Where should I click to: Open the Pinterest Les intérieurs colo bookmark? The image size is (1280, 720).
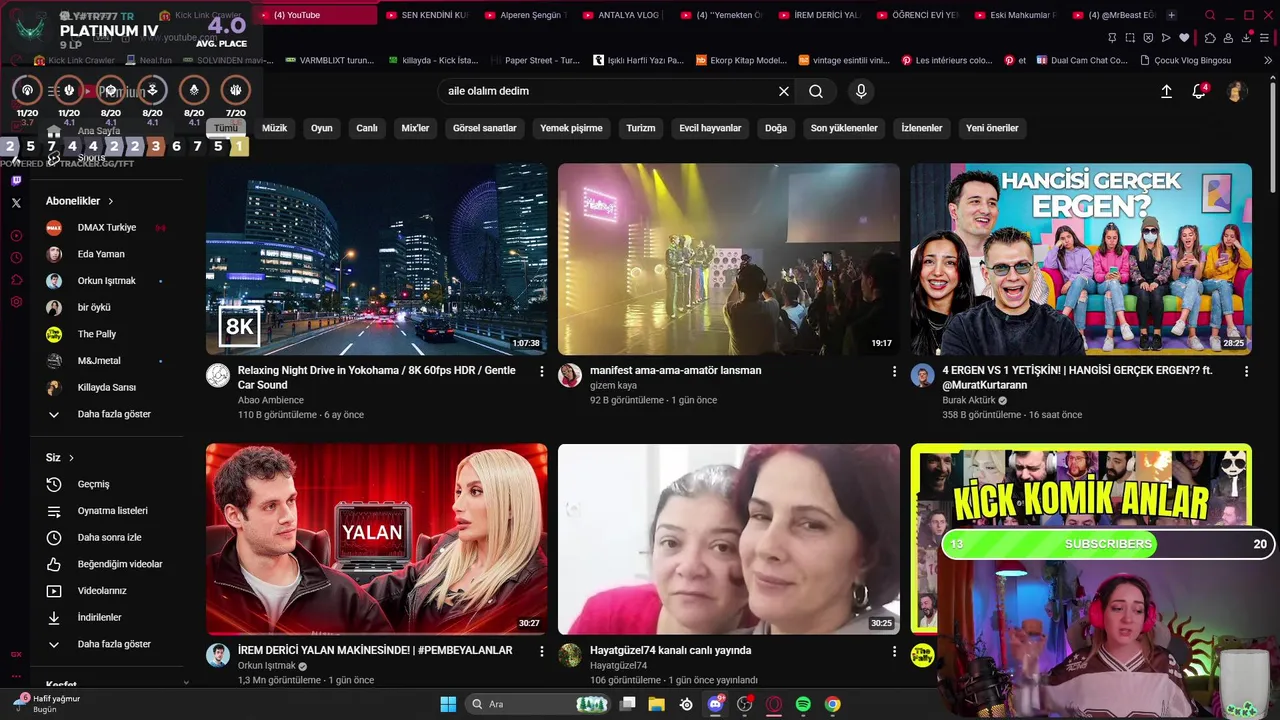click(x=947, y=60)
